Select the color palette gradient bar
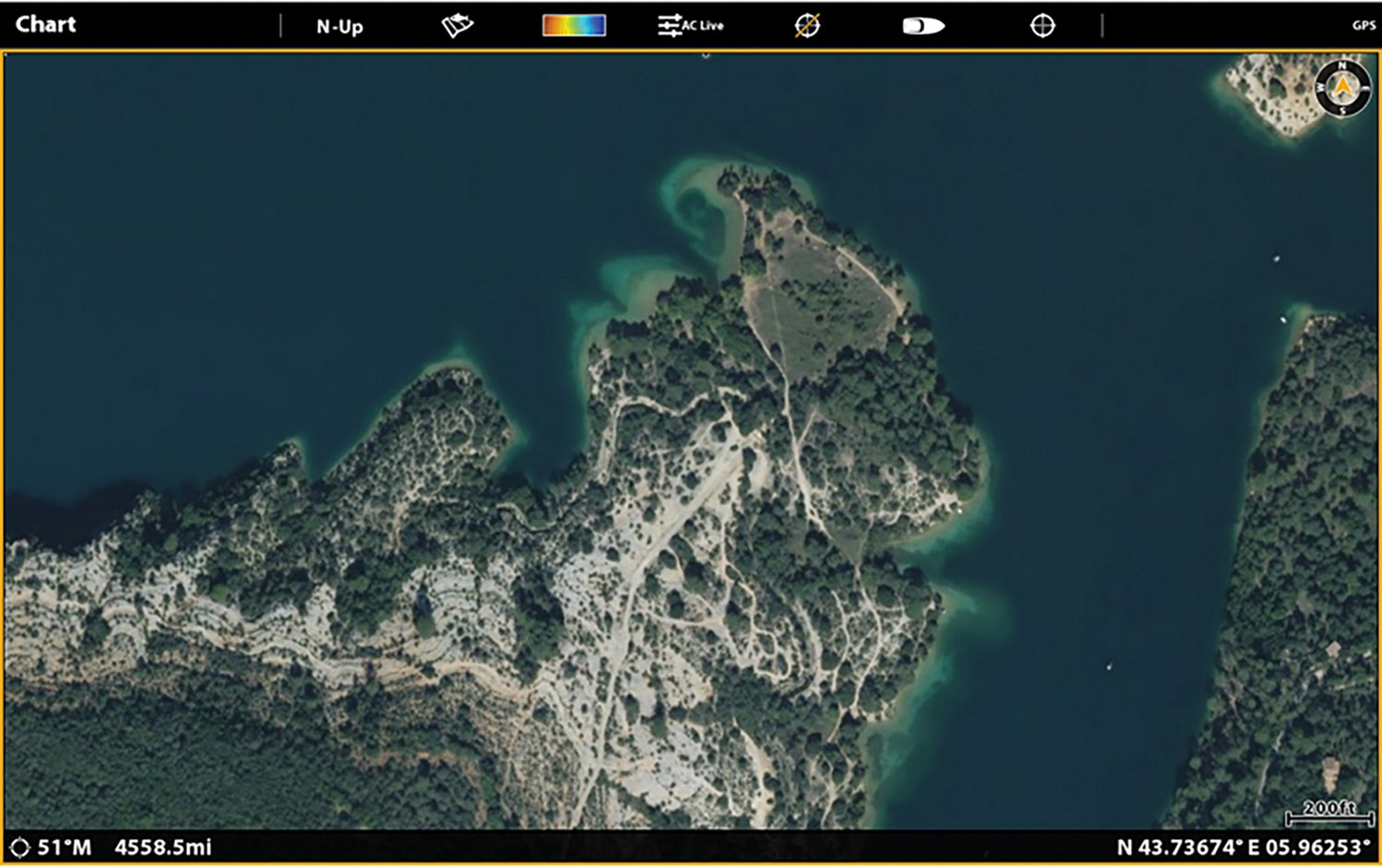Screen dimensions: 1382x868 [574, 24]
